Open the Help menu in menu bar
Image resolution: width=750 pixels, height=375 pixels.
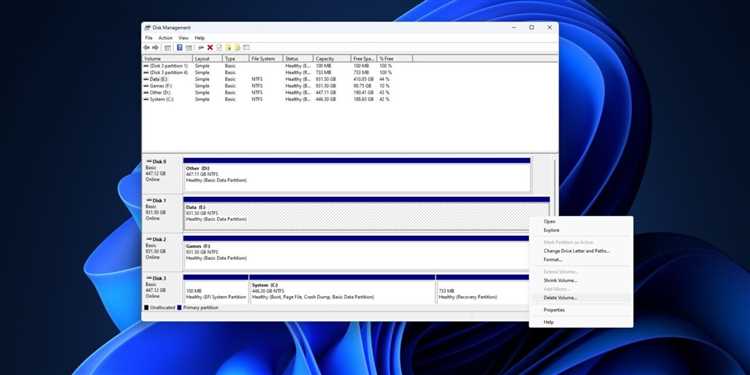tap(200, 38)
